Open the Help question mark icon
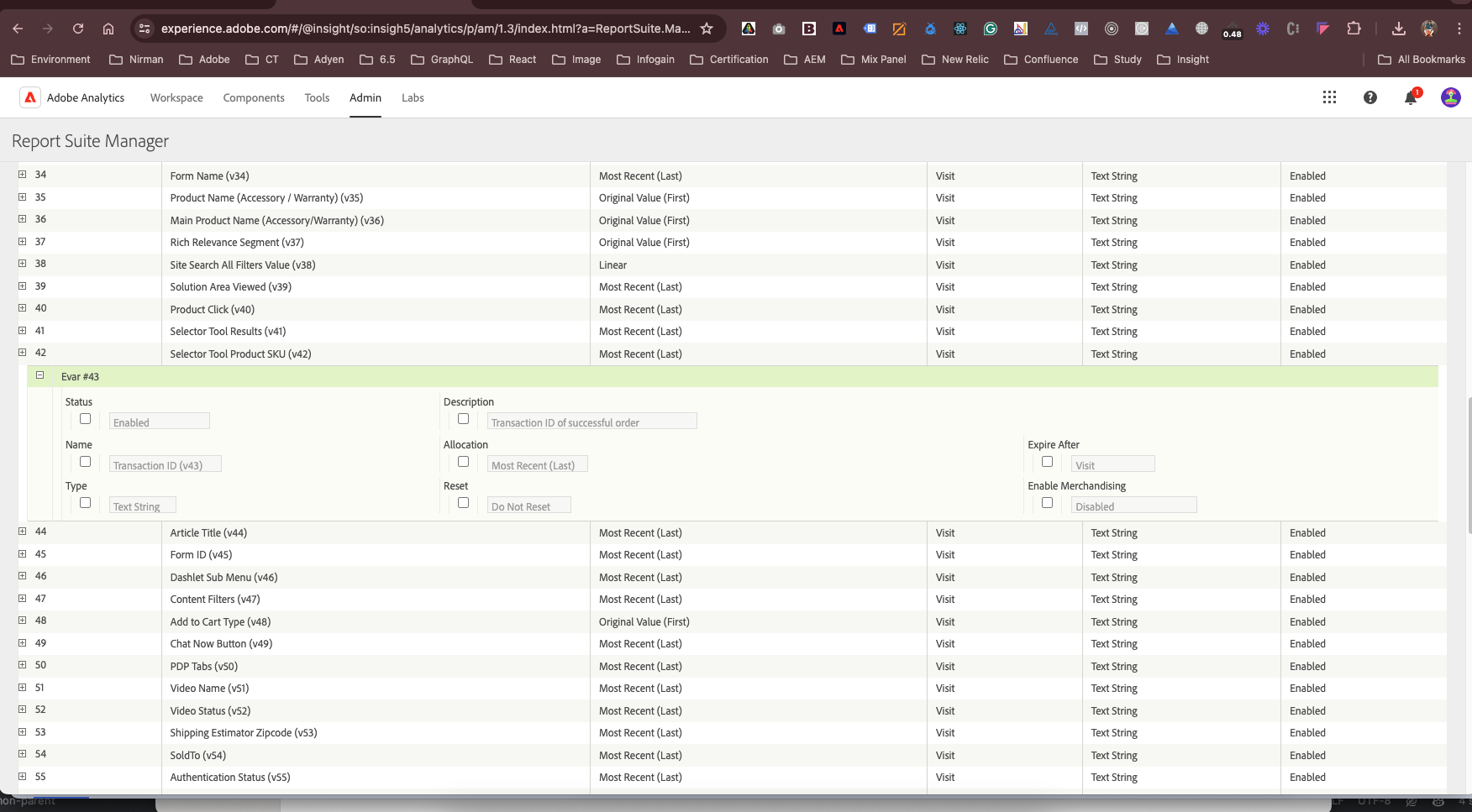1472x812 pixels. [x=1370, y=97]
